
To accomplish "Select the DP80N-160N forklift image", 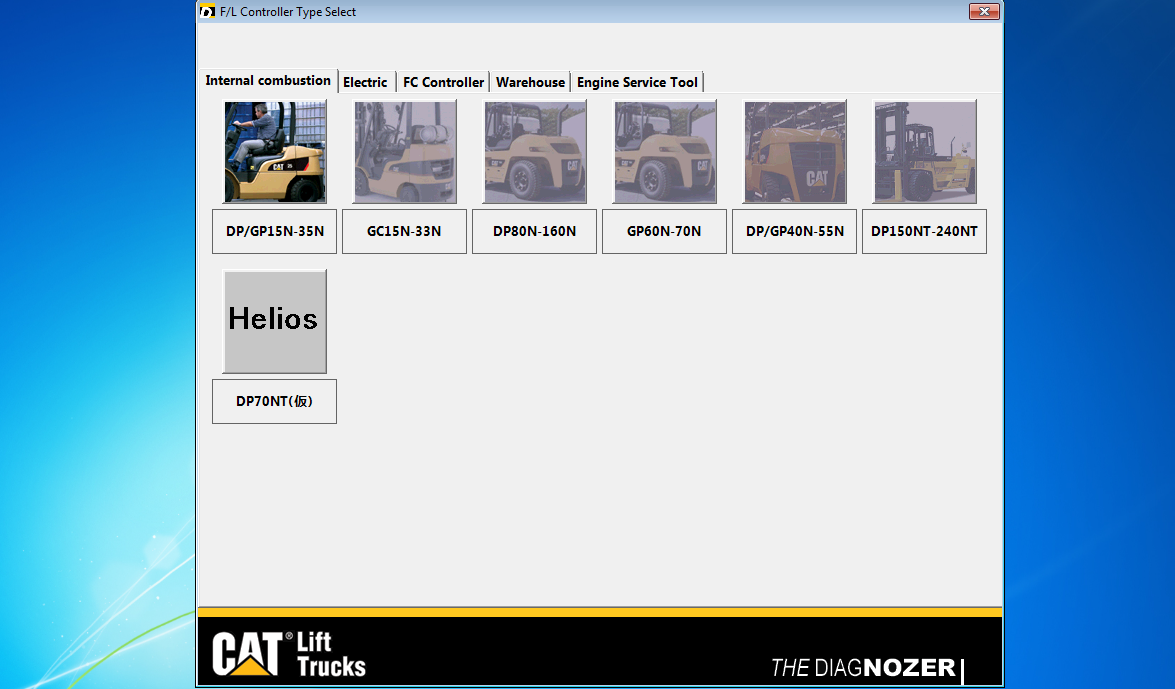I will tap(535, 152).
